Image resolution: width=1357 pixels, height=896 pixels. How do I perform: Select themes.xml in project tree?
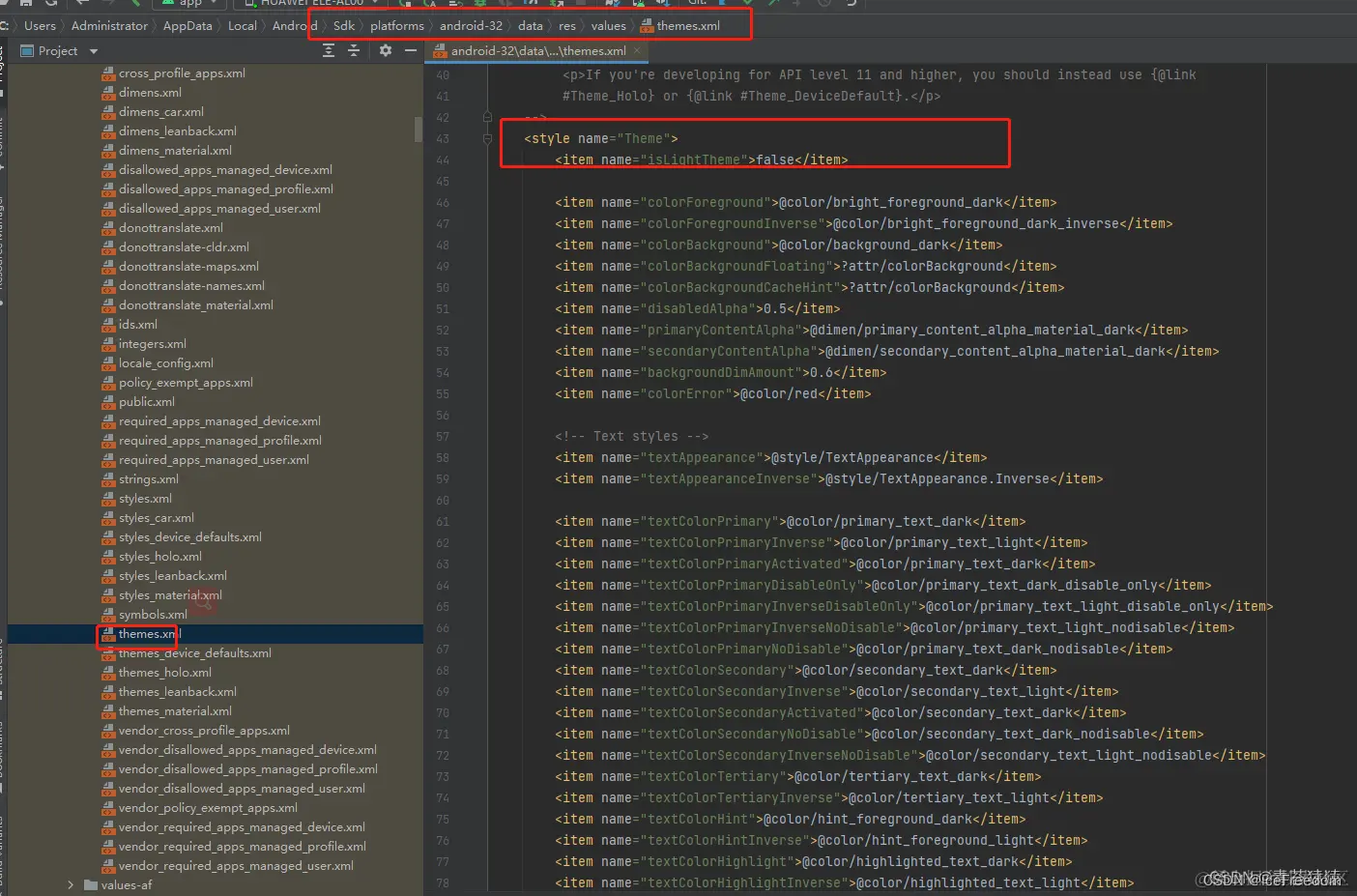tap(149, 634)
